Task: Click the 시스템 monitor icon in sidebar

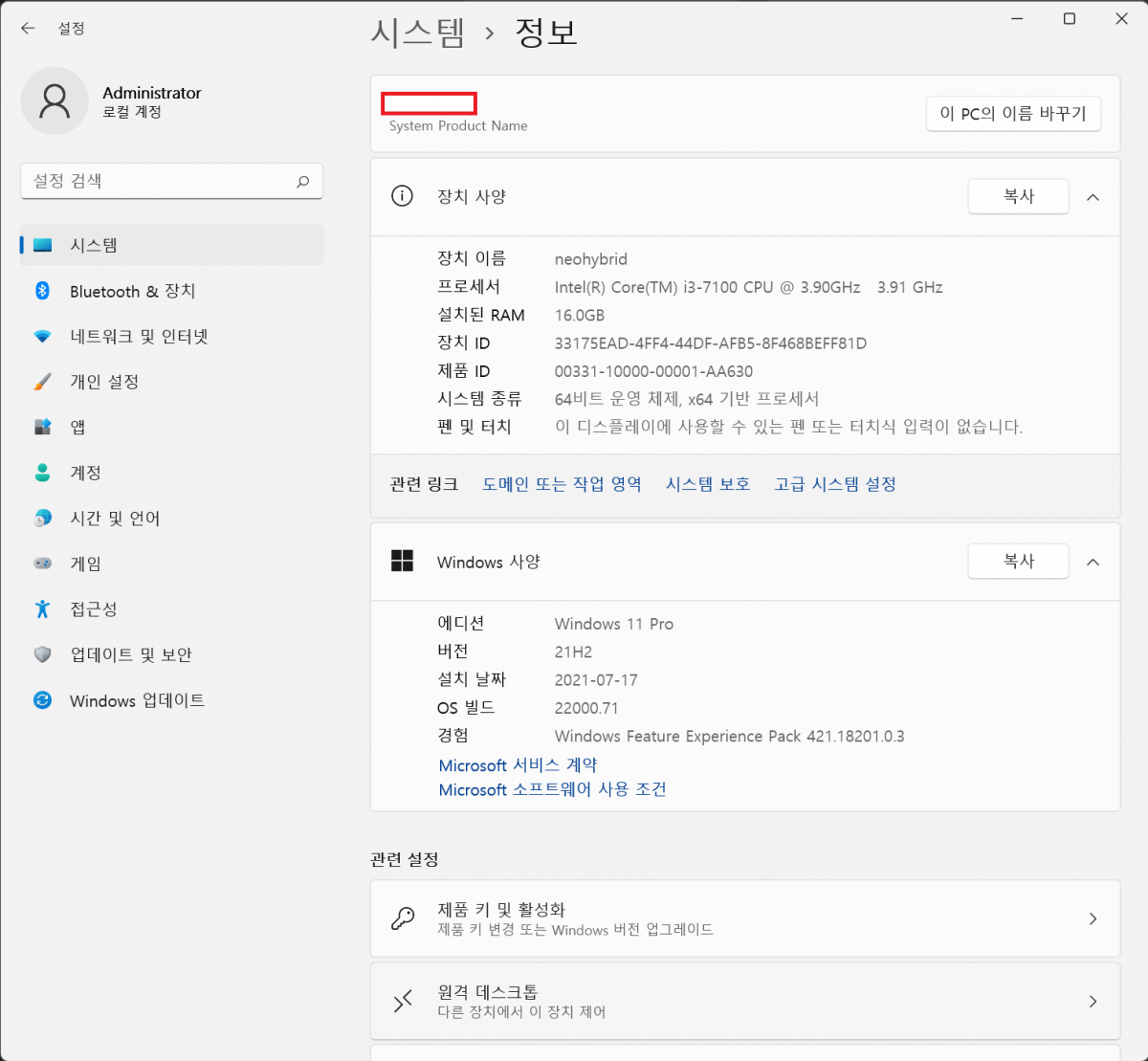Action: click(42, 245)
